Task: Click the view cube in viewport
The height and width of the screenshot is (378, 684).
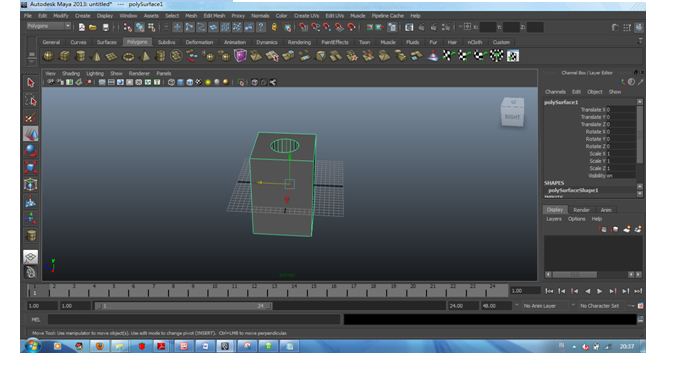Action: pyautogui.click(x=512, y=112)
